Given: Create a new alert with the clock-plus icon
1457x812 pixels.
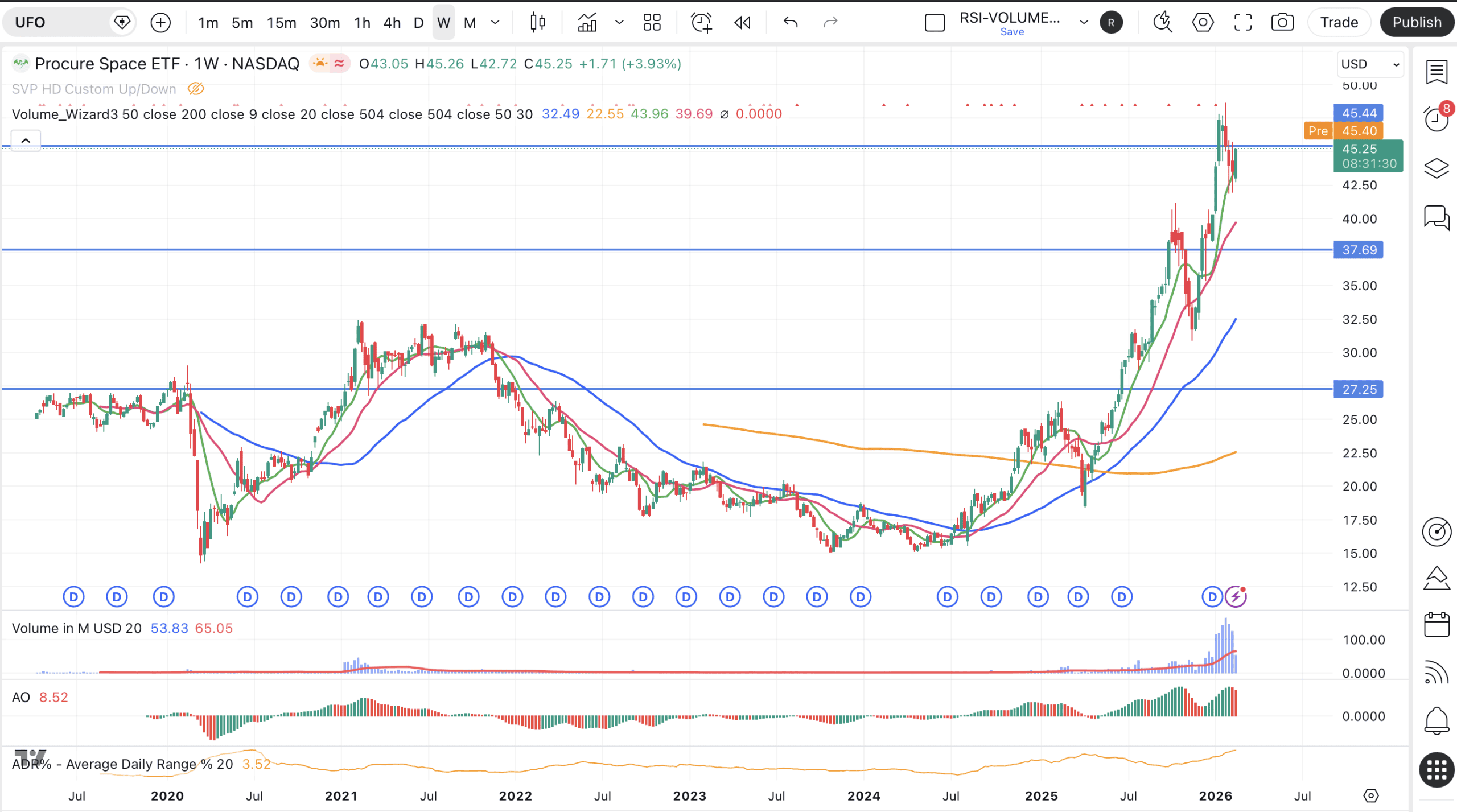Looking at the screenshot, I should [701, 23].
